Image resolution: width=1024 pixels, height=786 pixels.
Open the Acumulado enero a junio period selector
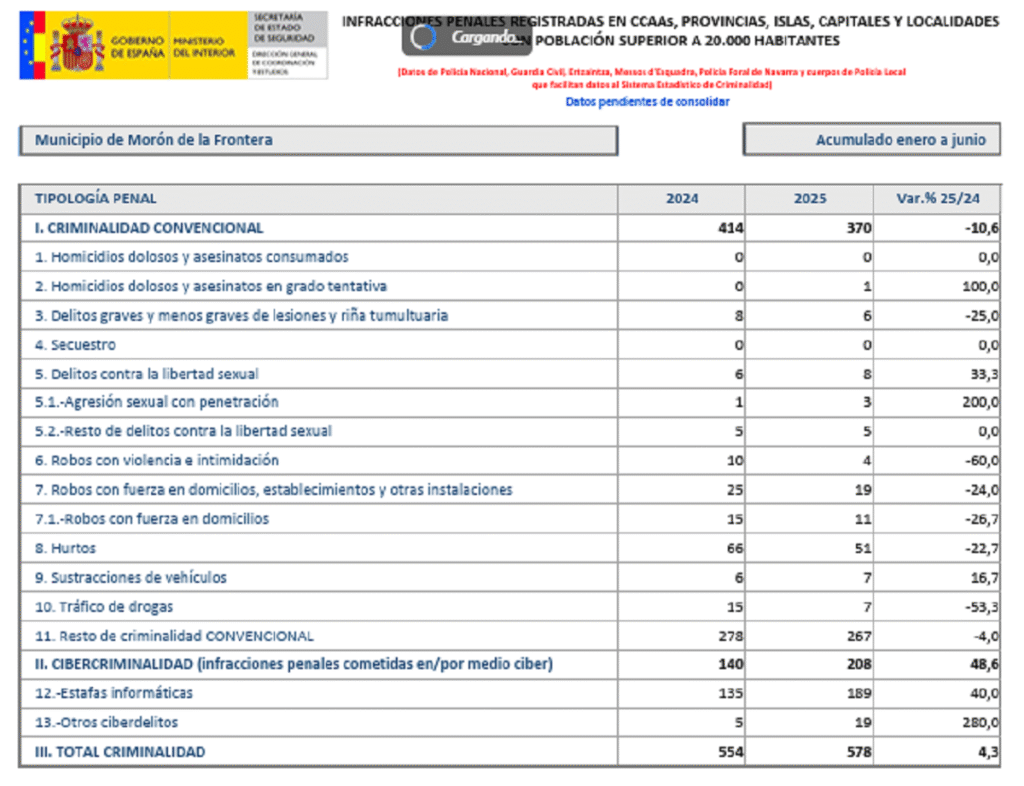coord(871,140)
